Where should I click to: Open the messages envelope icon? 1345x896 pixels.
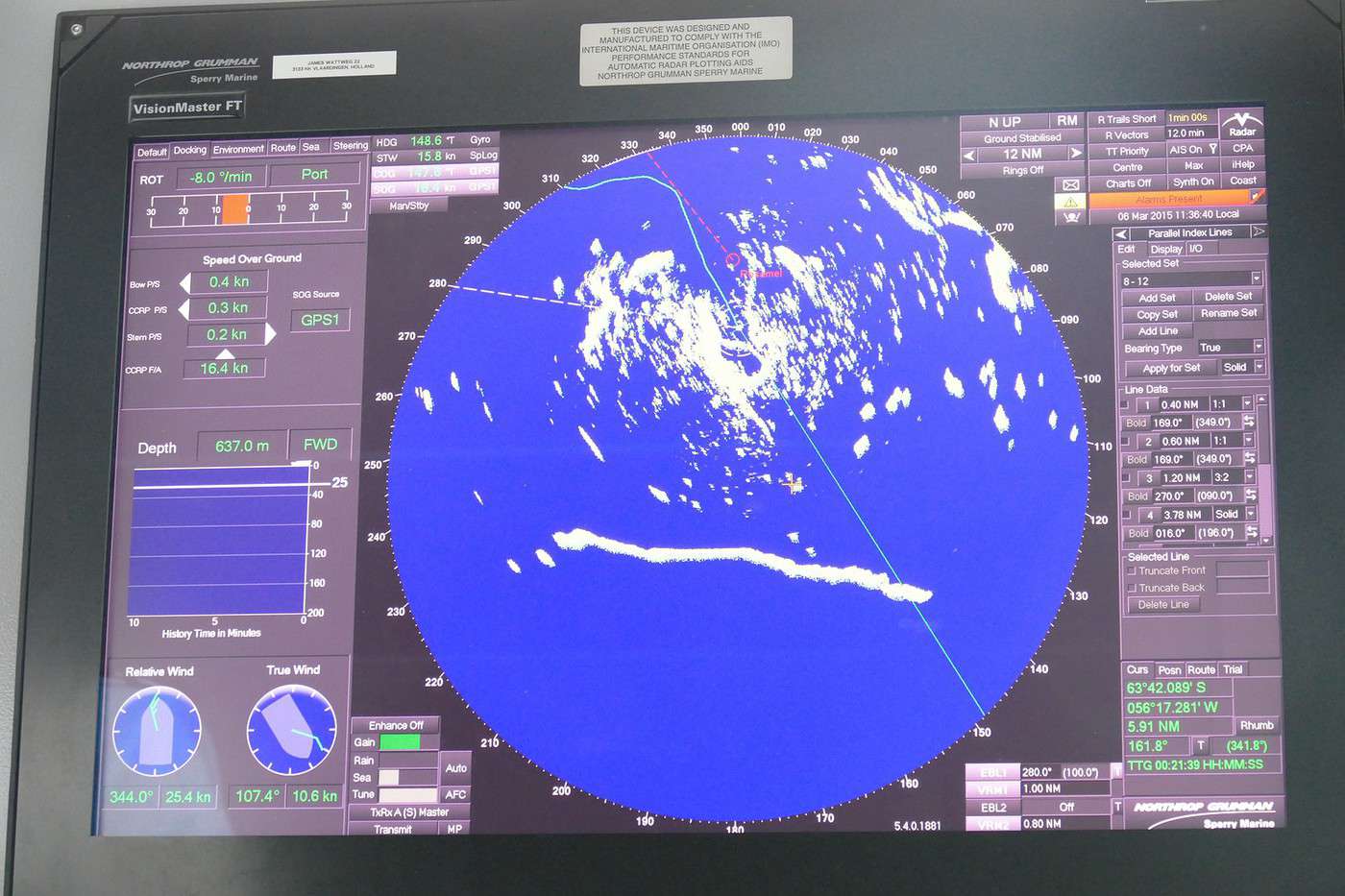click(x=1070, y=184)
